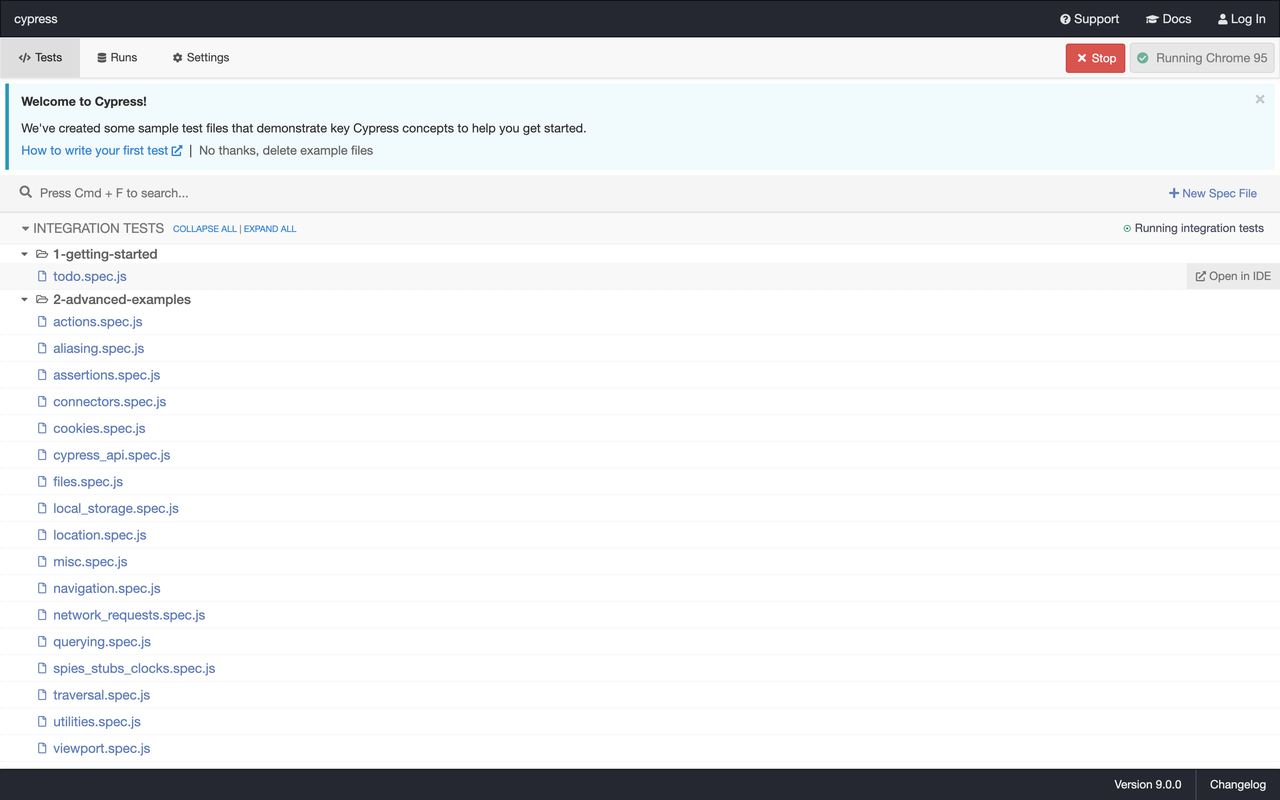
Task: Select querying.spec.js
Action: tap(102, 642)
